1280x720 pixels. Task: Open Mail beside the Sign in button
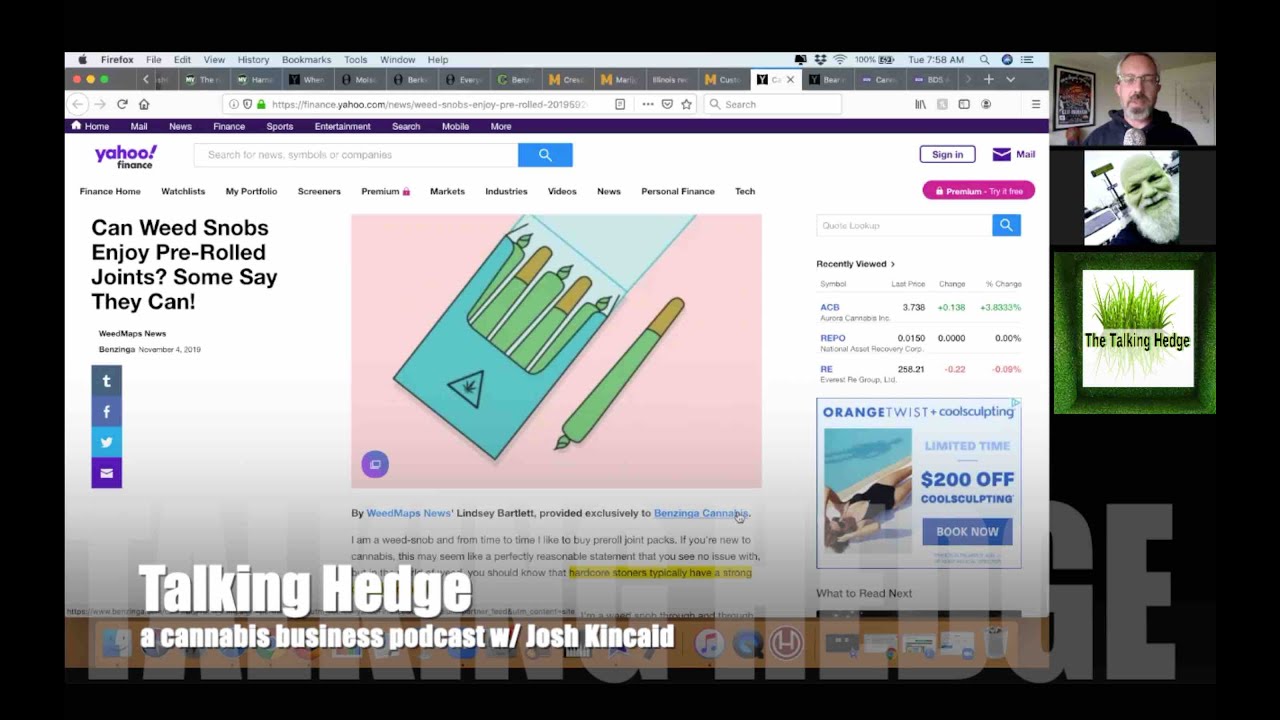1014,154
